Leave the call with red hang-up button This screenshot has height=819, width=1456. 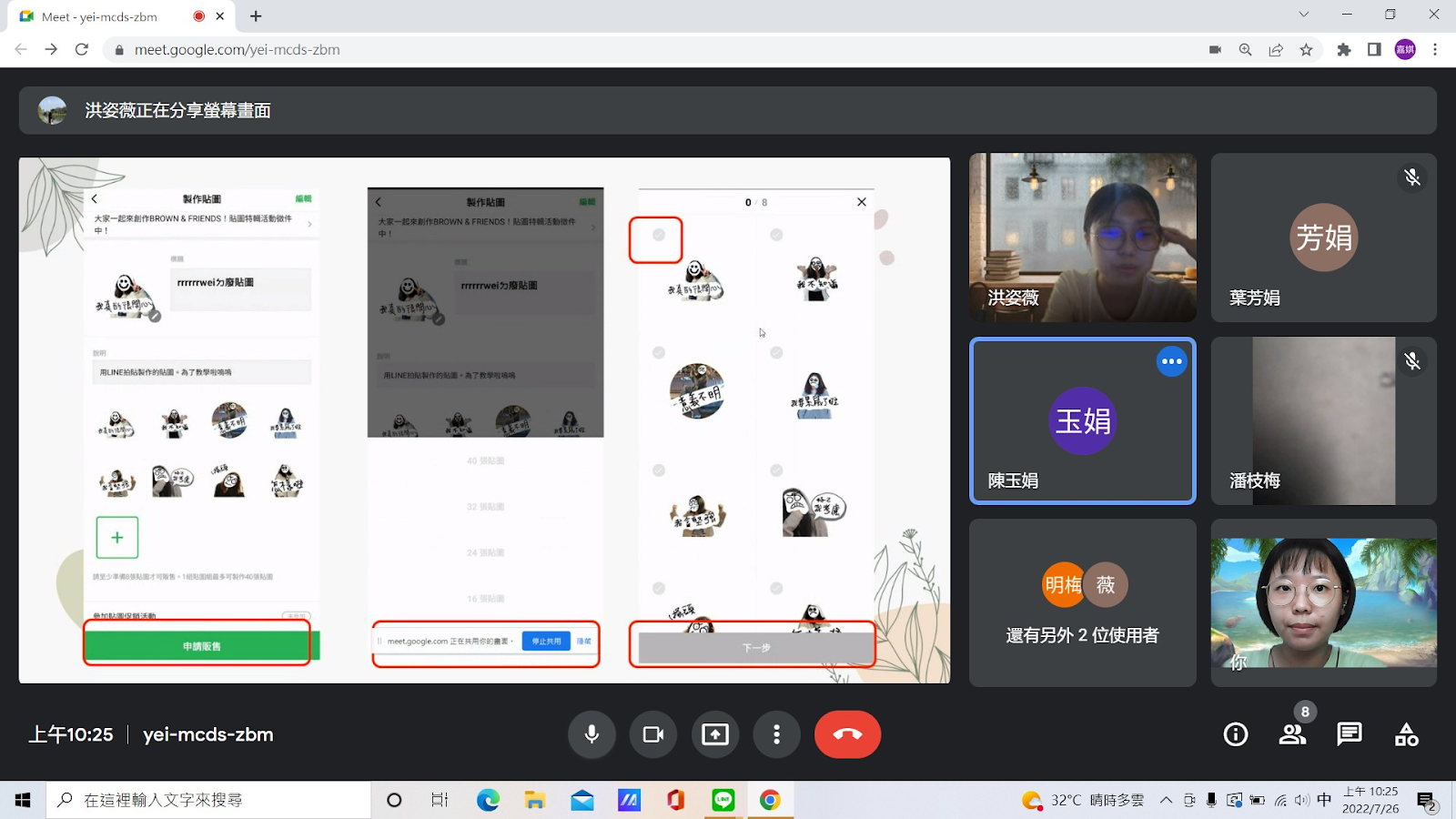[847, 734]
